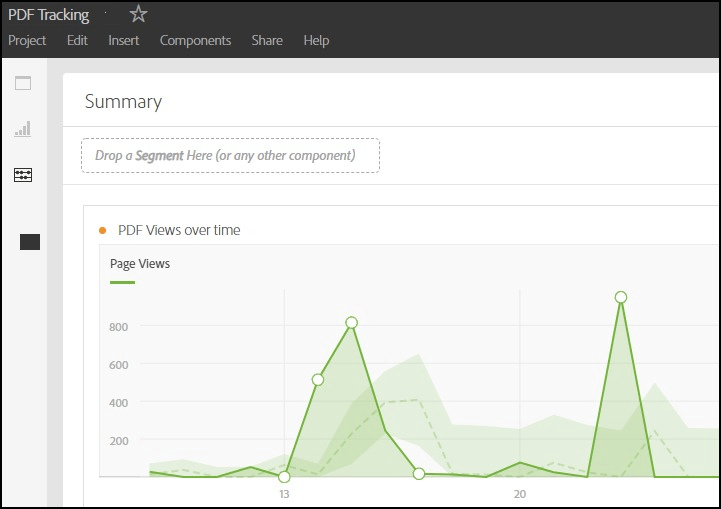Image resolution: width=721 pixels, height=509 pixels.
Task: Open the Edit menu
Action: (x=77, y=40)
